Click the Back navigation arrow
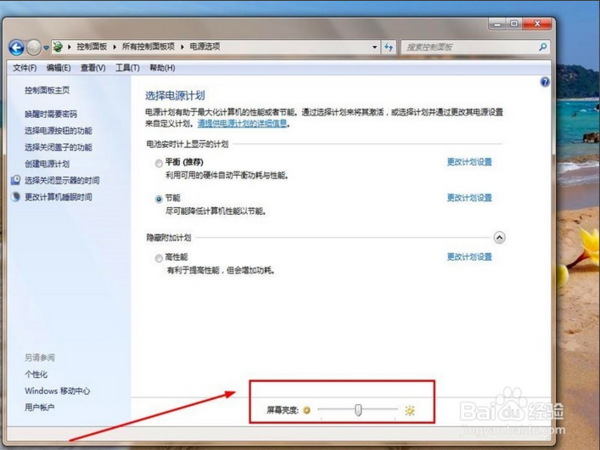 pos(16,48)
